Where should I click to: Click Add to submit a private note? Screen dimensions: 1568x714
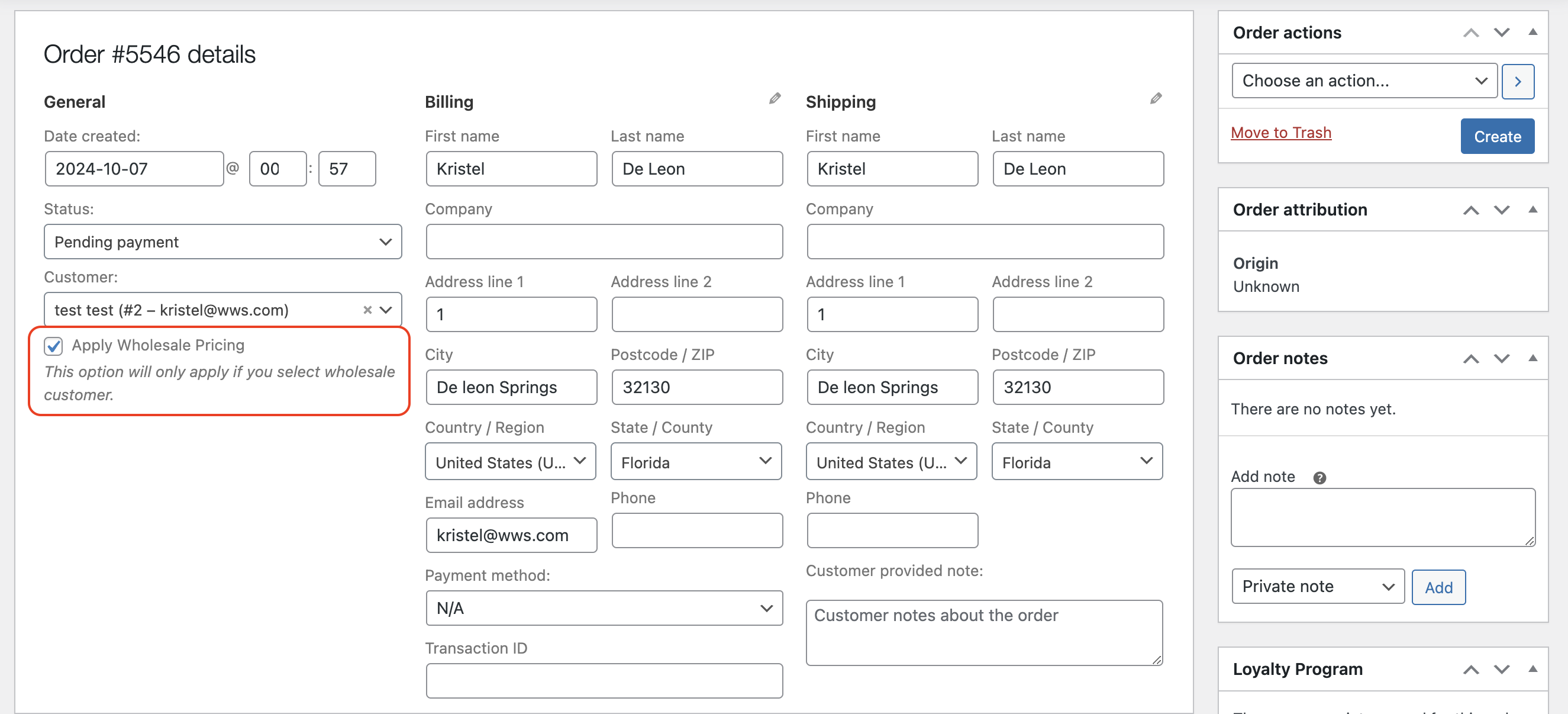tap(1438, 587)
